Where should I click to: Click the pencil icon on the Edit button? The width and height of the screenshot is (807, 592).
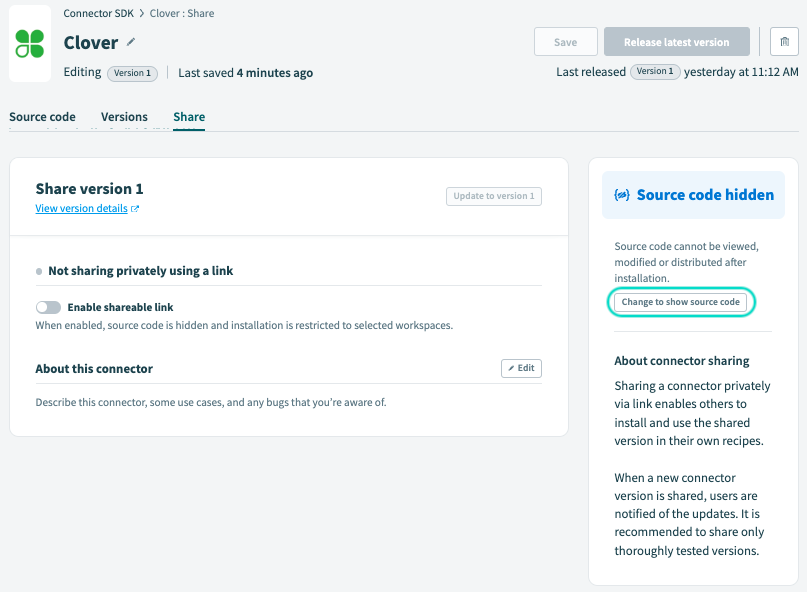click(x=512, y=367)
